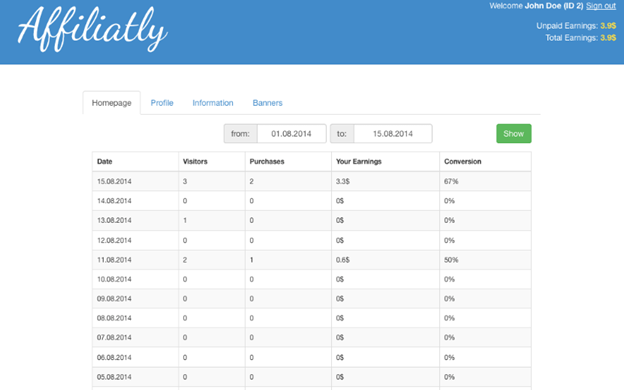Click earnings value in 12.08.2014 row
Screen dimensions: 624x390
(x=340, y=240)
